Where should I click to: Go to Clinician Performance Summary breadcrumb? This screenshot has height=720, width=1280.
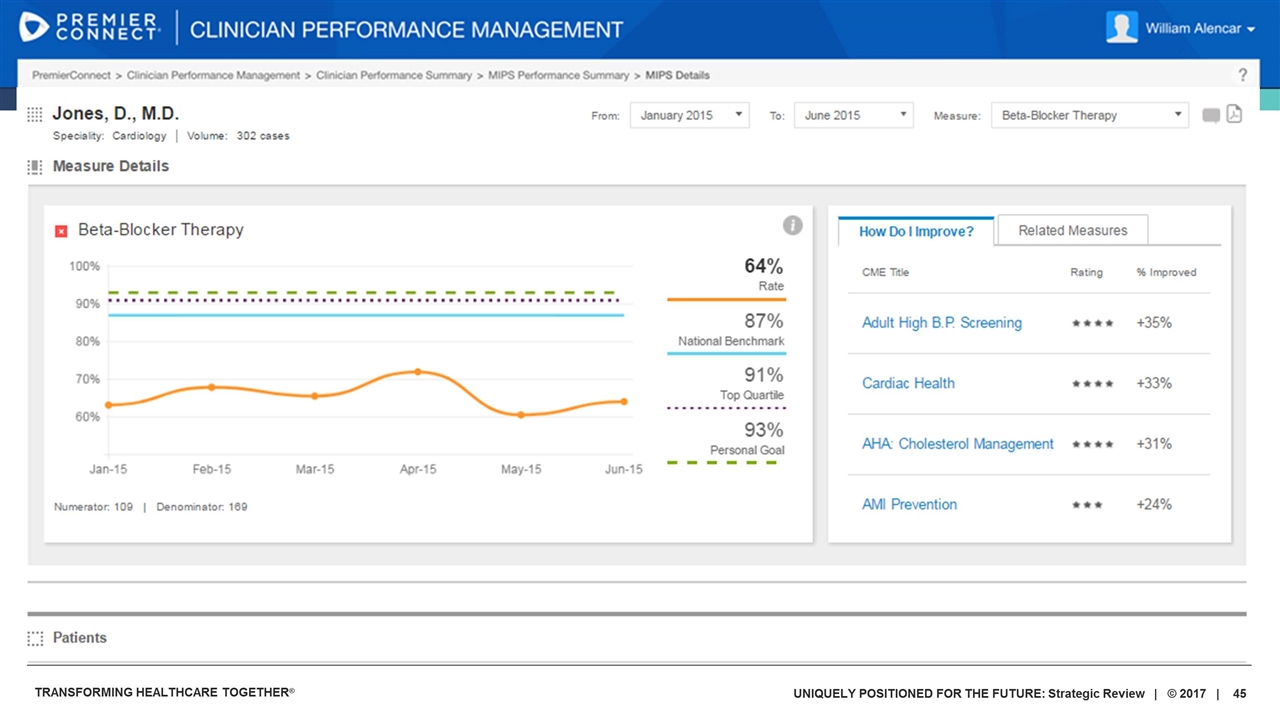(394, 75)
